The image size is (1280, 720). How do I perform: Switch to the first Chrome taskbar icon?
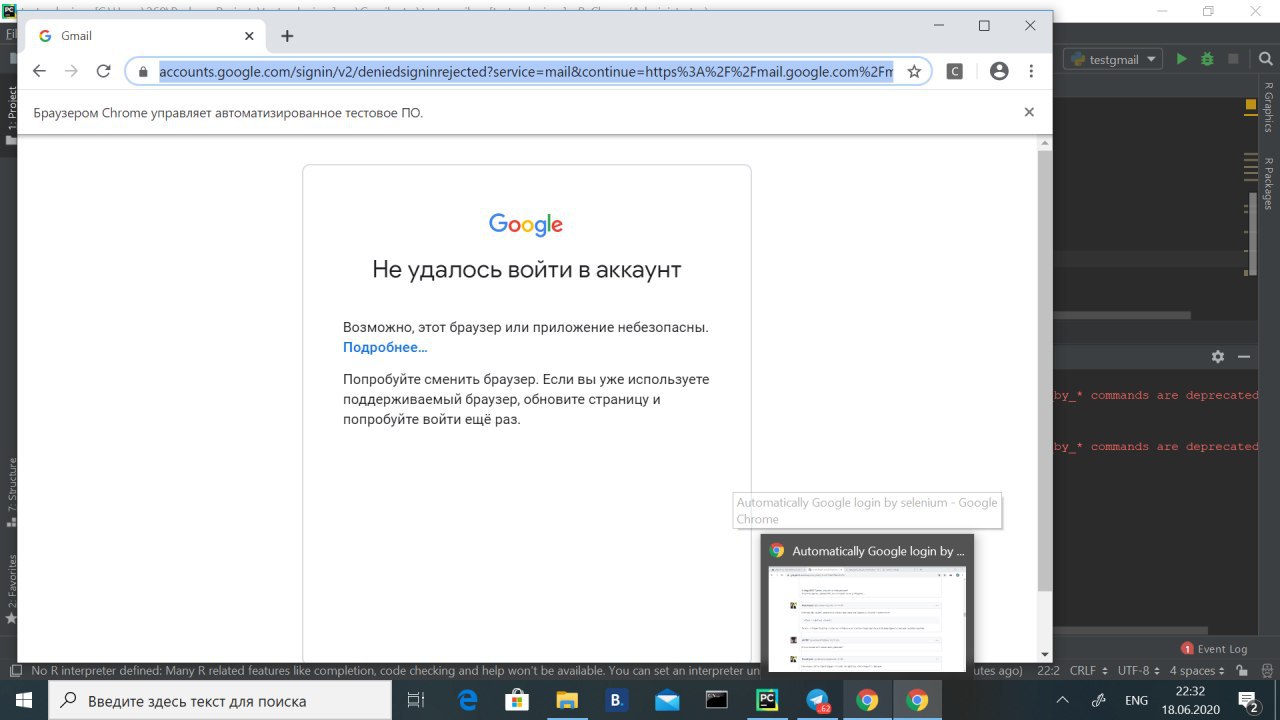(x=867, y=700)
